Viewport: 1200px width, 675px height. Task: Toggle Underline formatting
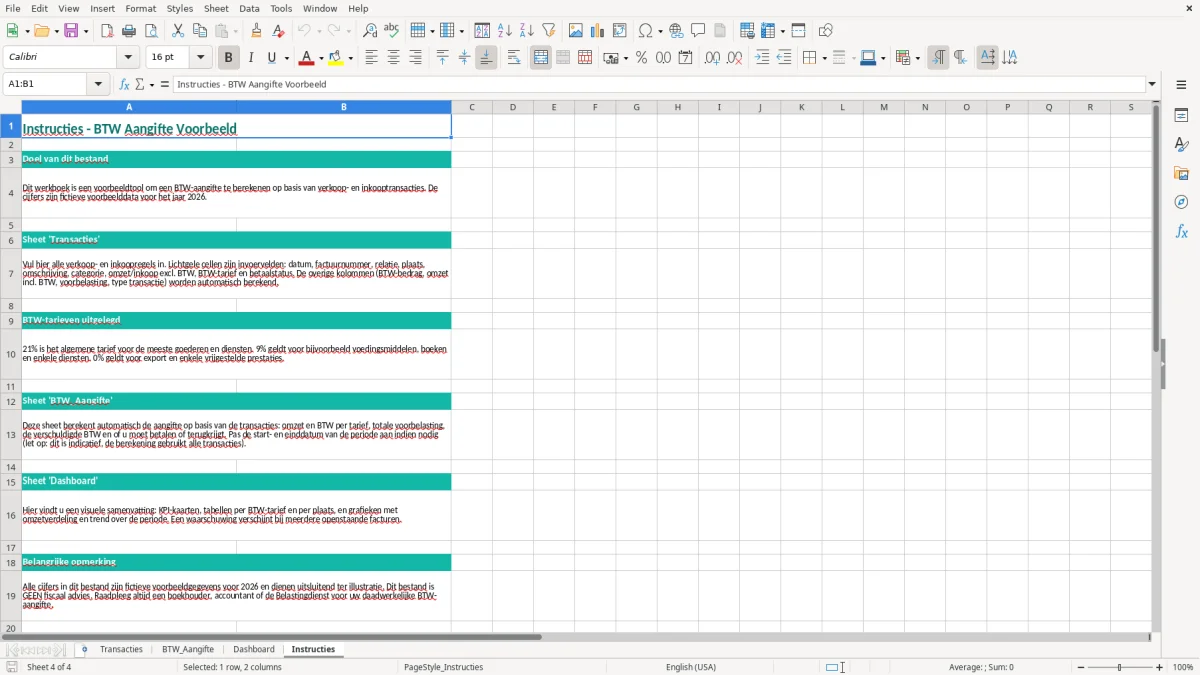[271, 58]
